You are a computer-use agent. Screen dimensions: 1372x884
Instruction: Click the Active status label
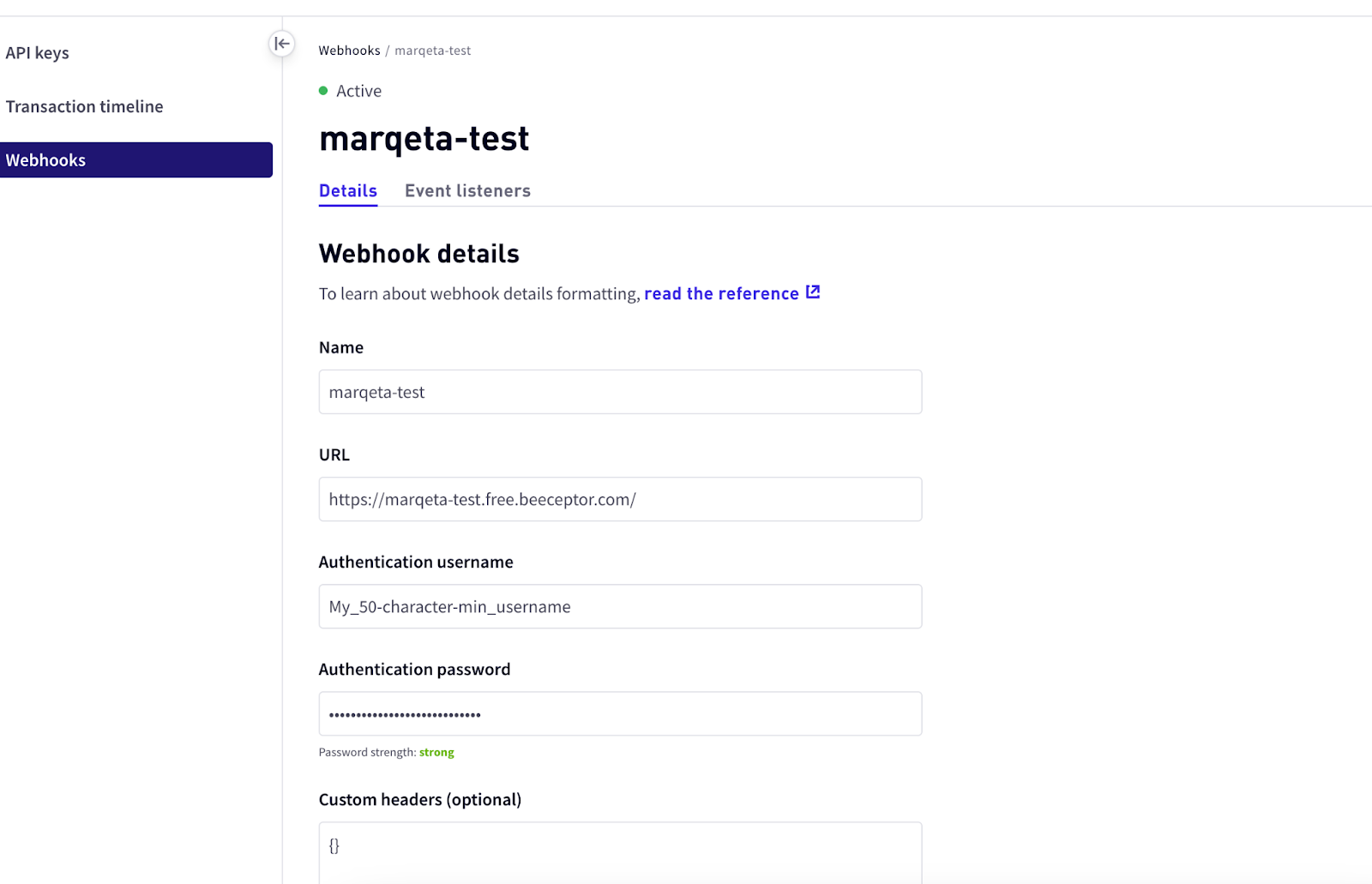[358, 91]
